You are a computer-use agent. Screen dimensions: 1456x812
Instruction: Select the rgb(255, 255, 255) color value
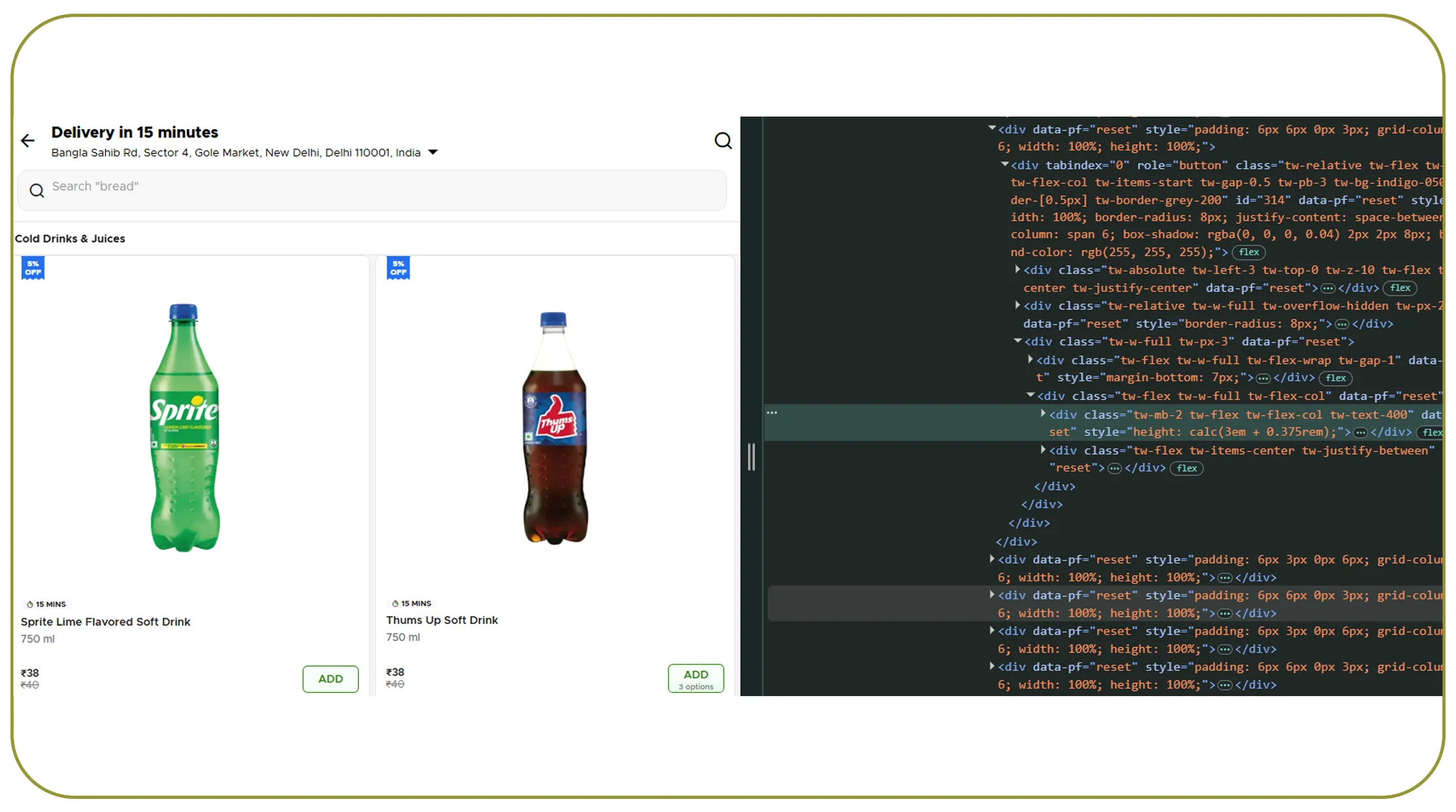(1144, 252)
